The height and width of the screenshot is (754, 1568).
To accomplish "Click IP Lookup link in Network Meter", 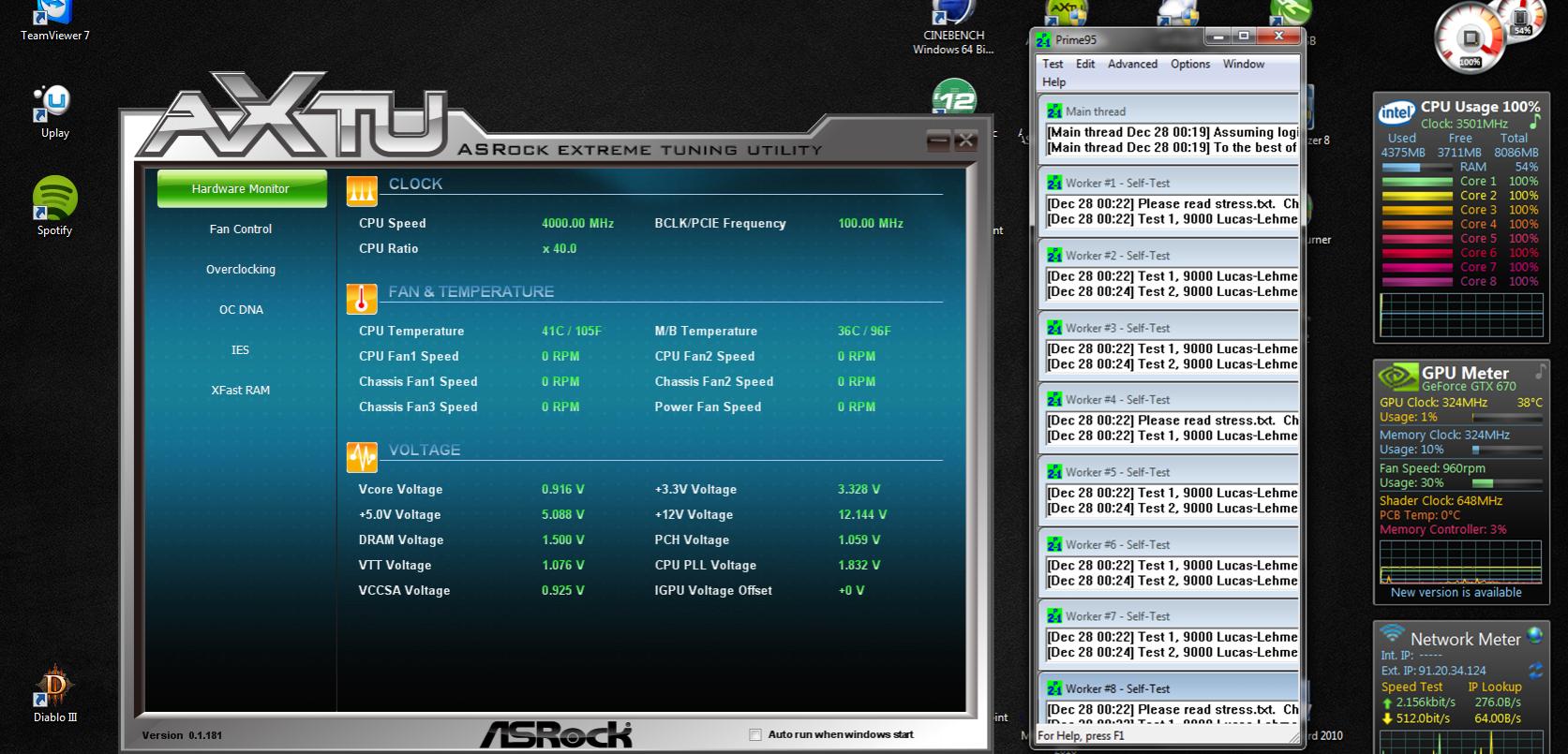I will (1495, 687).
